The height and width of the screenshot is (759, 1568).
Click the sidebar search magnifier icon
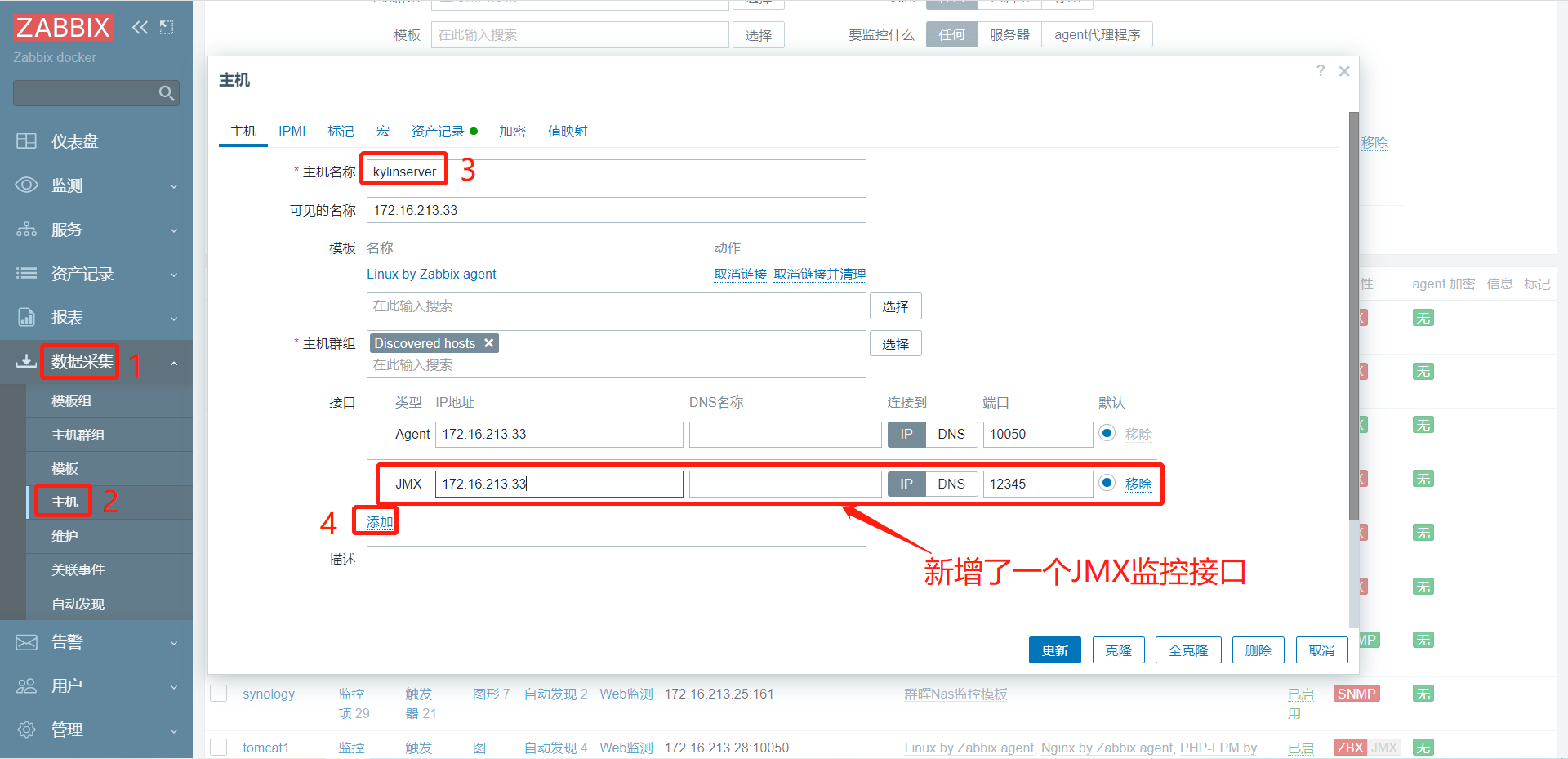[x=167, y=93]
